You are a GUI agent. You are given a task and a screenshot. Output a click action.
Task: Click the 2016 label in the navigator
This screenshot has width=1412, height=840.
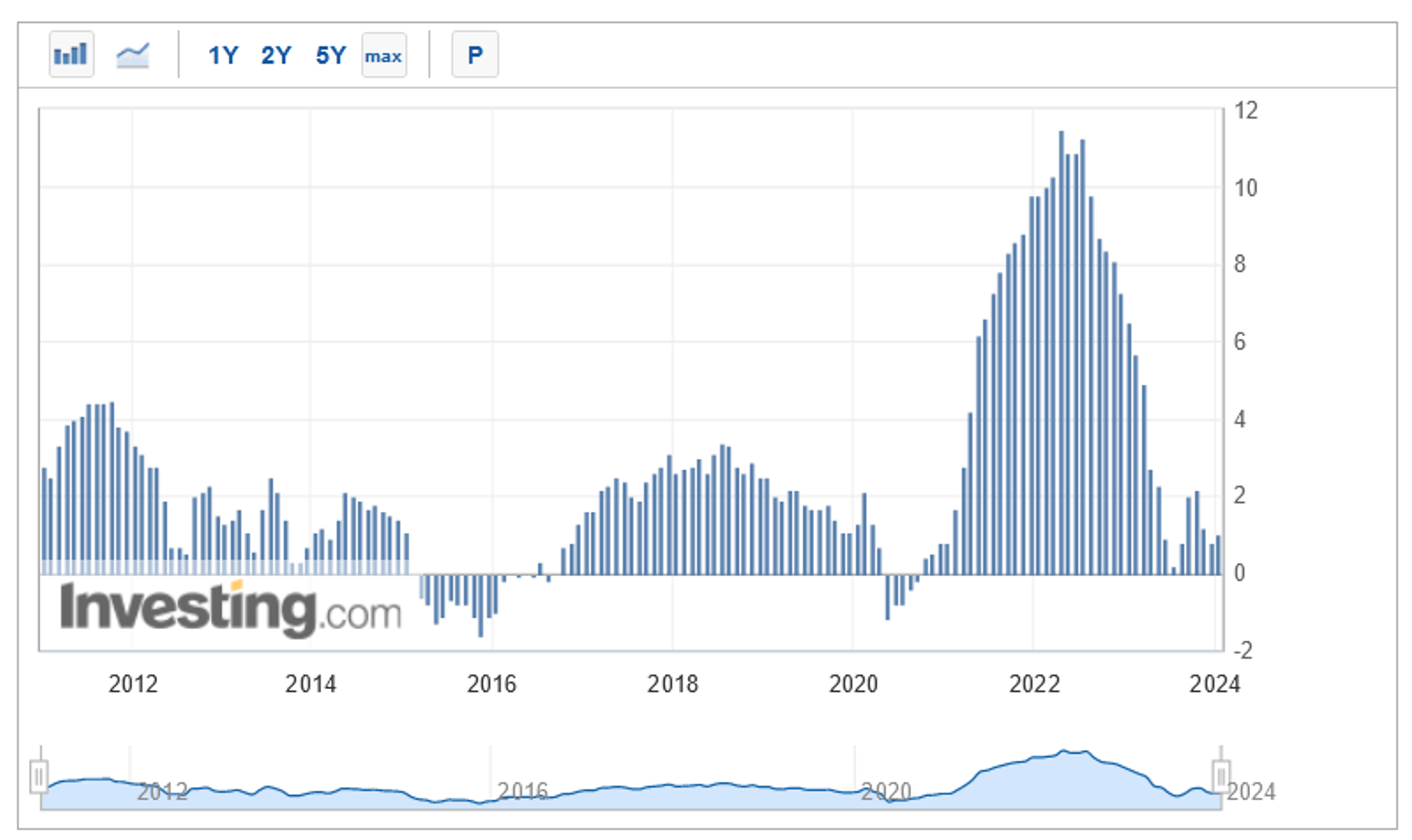coord(522,791)
